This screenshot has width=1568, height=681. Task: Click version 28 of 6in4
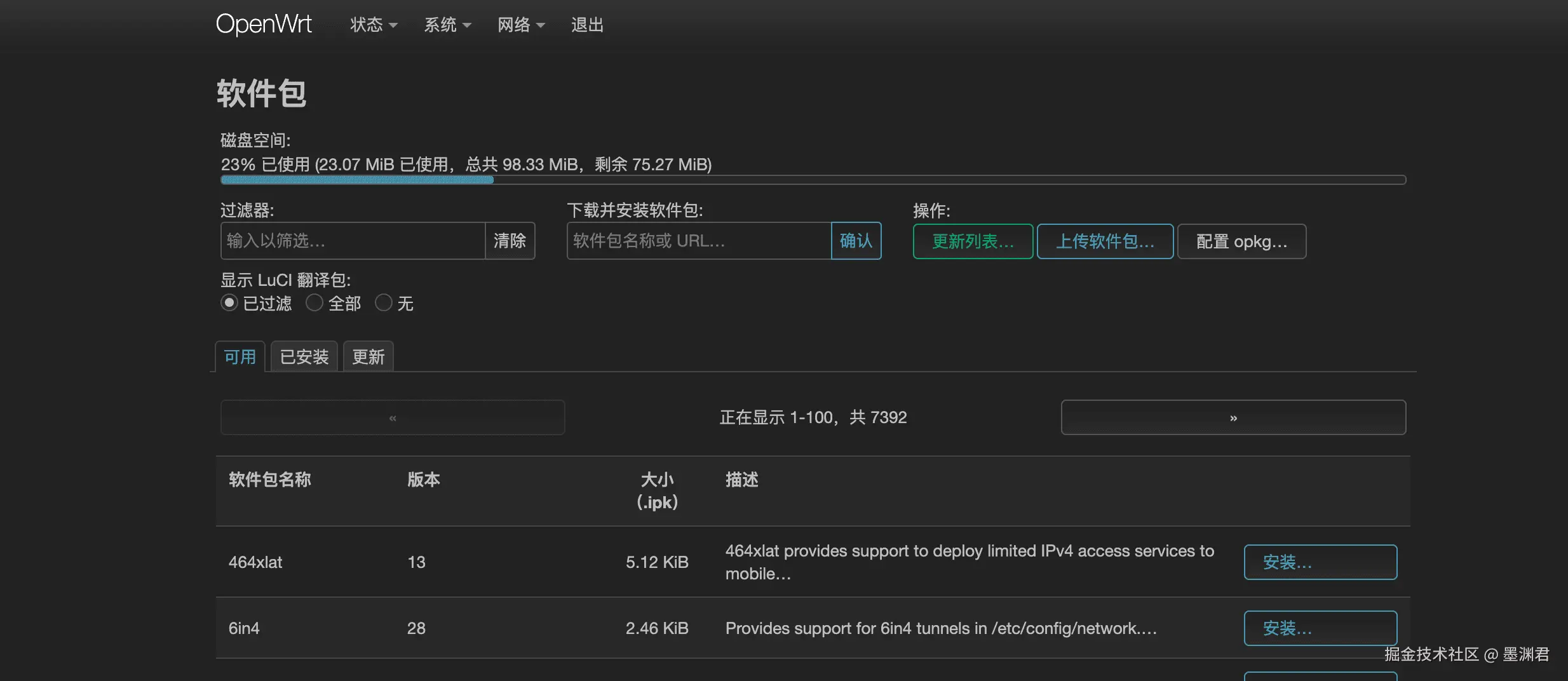tap(416, 628)
